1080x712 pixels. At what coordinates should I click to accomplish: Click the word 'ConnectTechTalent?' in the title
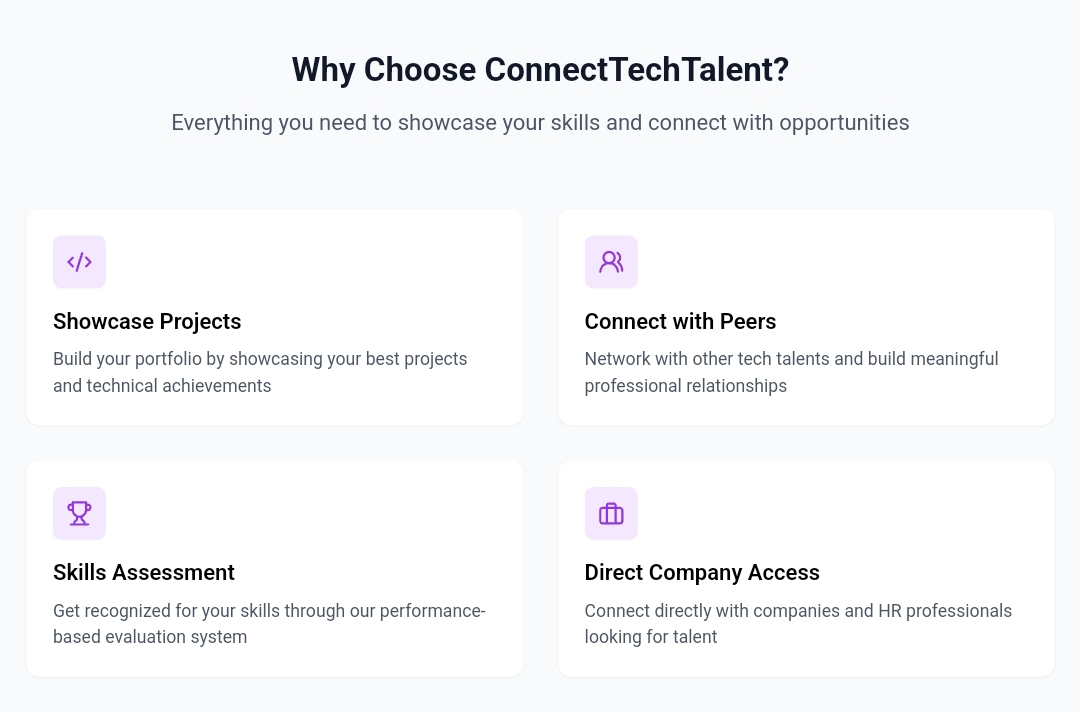(x=636, y=70)
